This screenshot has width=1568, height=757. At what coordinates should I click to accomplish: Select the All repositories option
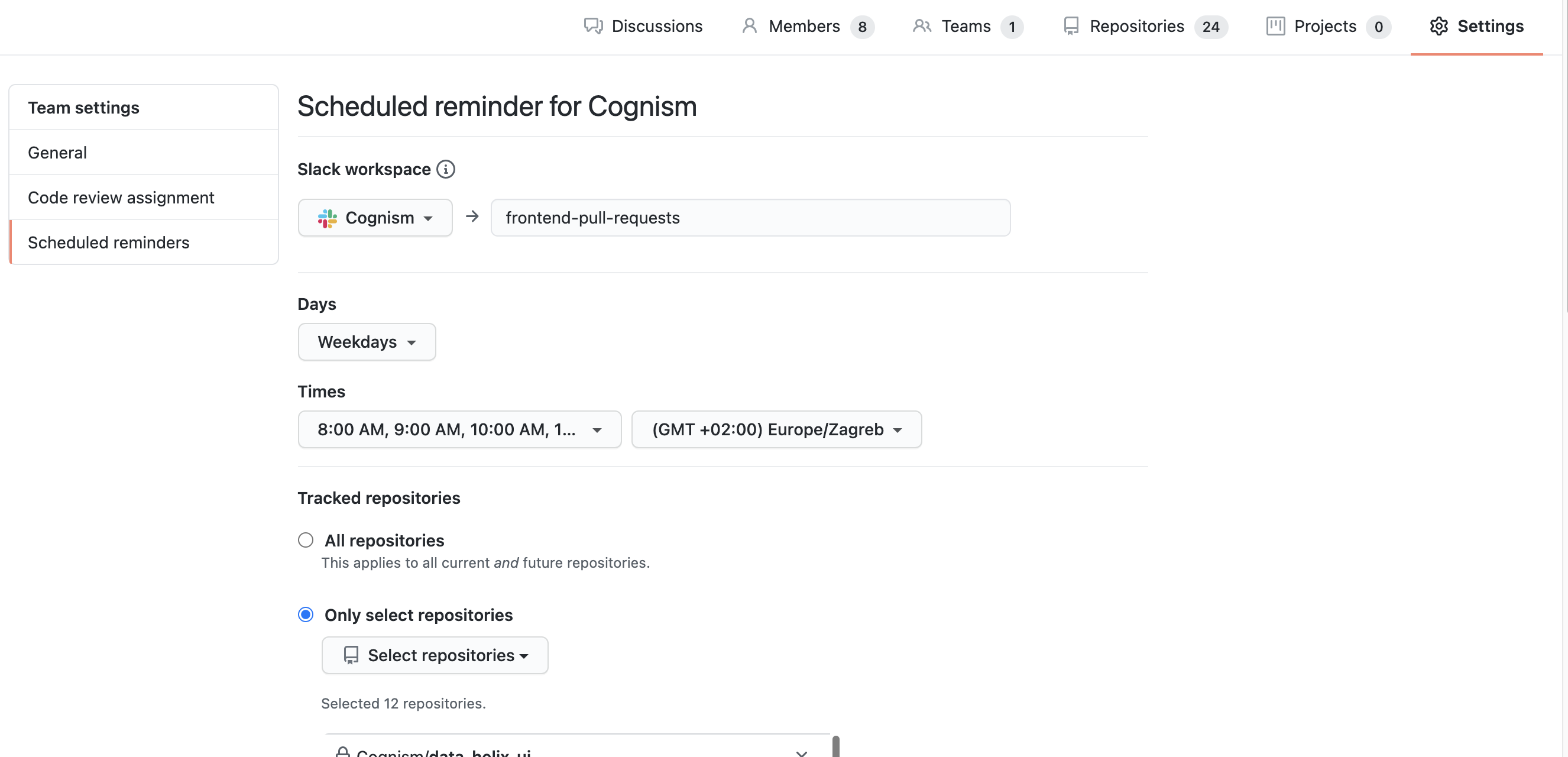pos(306,539)
